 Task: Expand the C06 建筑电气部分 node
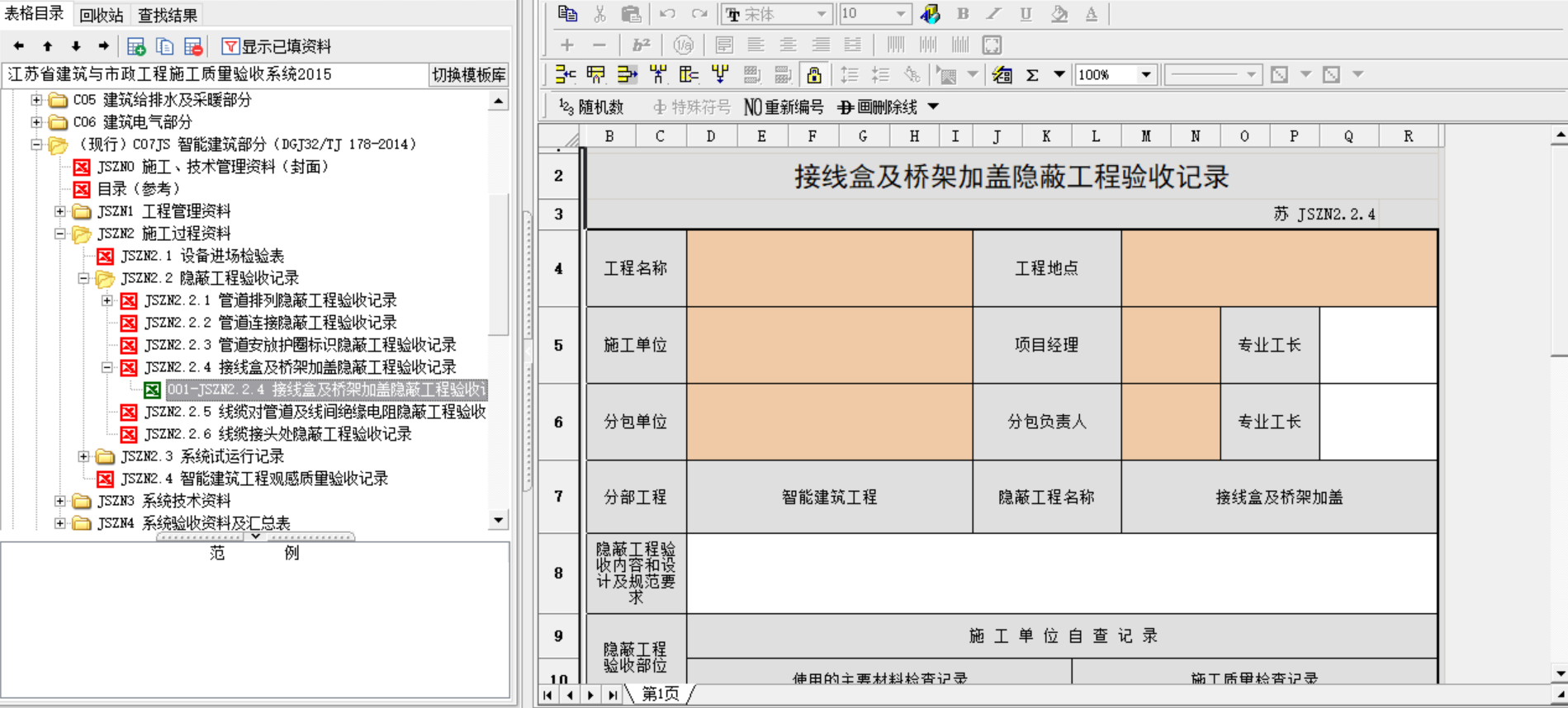point(36,122)
